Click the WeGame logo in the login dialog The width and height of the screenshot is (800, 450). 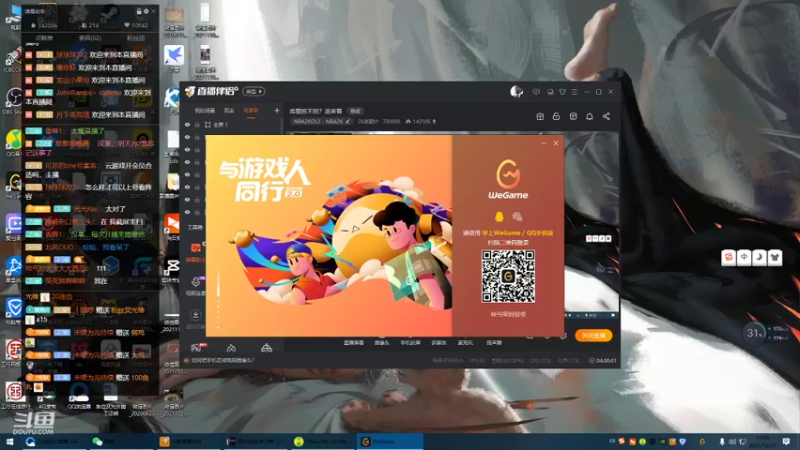(508, 179)
